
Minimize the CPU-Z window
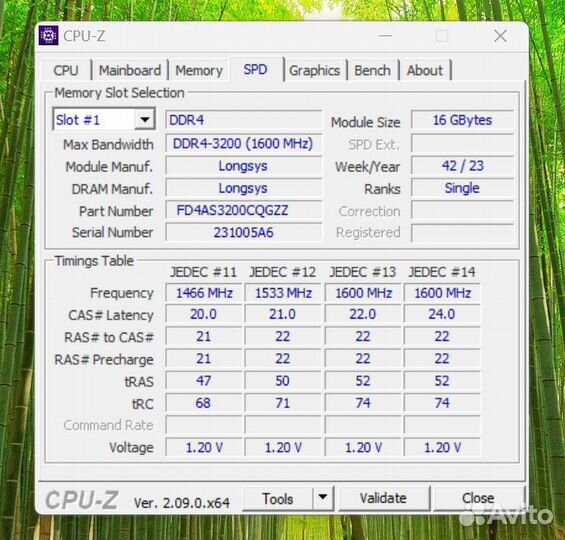click(x=385, y=36)
